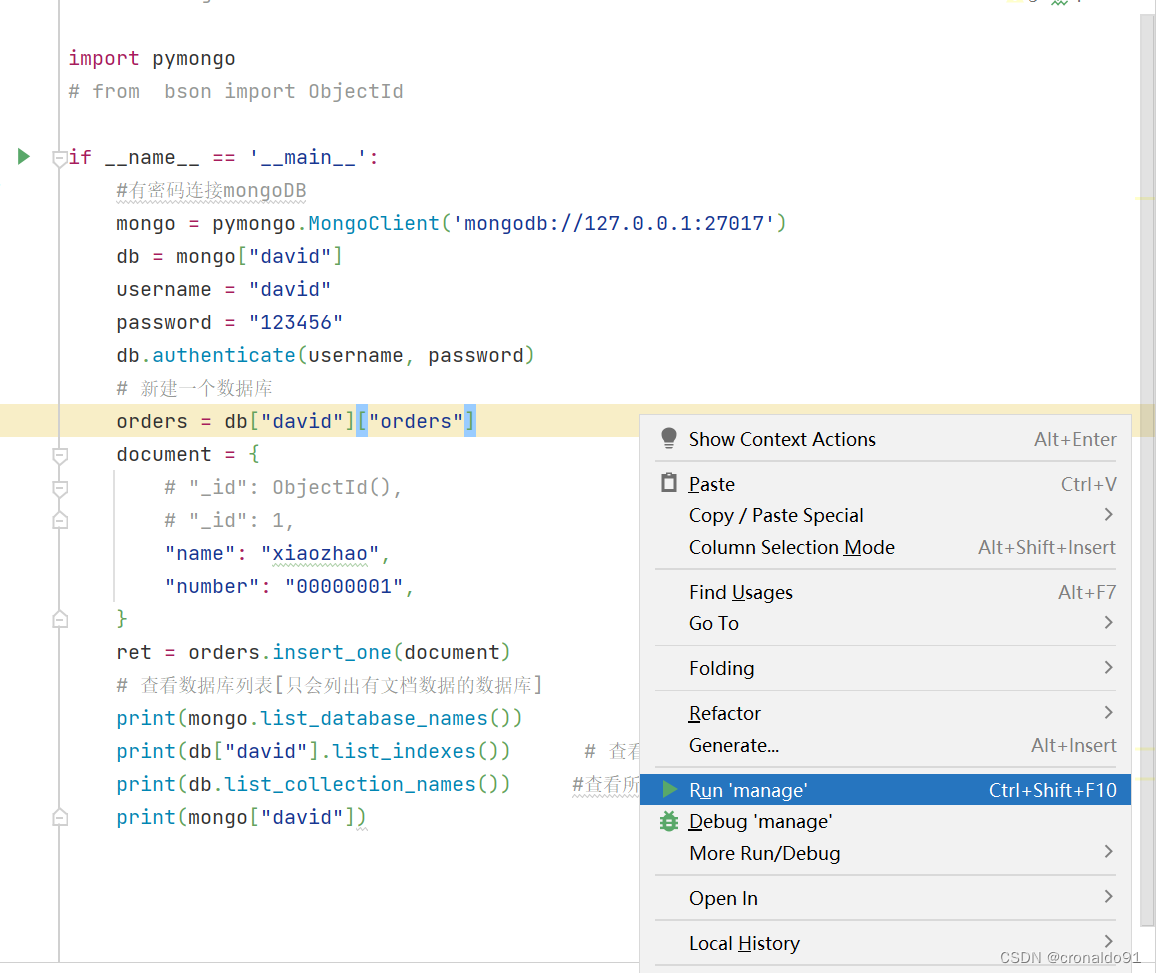Expand the Folding submenu arrow
1156x973 pixels.
(x=1108, y=668)
